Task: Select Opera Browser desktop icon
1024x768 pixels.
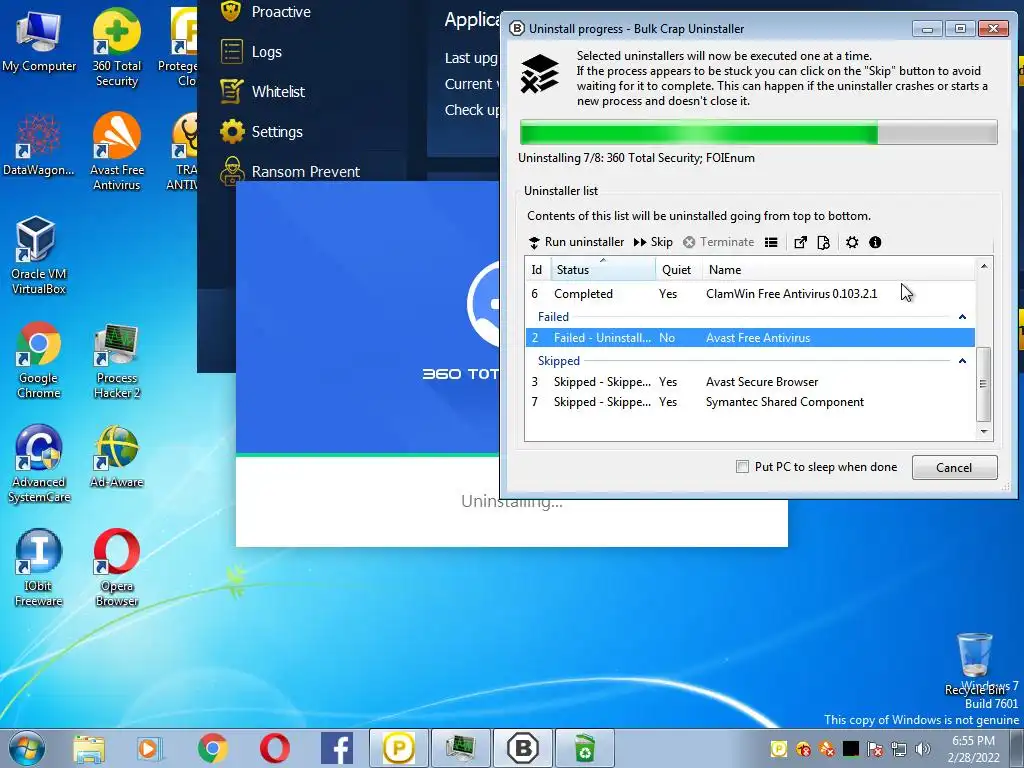Action: coord(116,567)
